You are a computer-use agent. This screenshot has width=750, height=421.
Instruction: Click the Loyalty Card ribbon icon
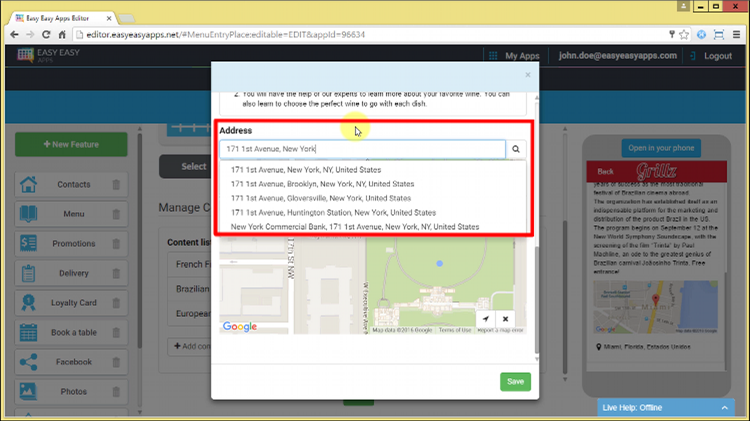[28, 303]
